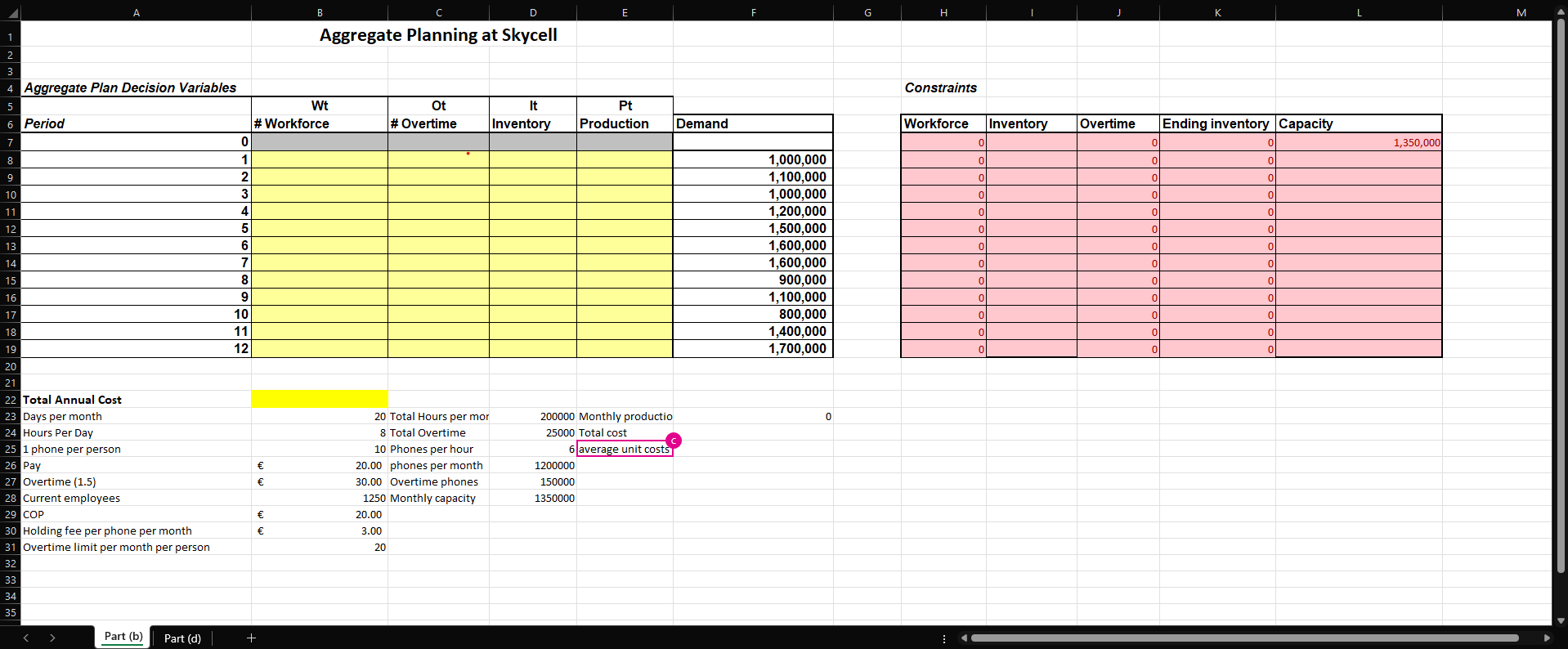Image resolution: width=1568 pixels, height=649 pixels.
Task: Click the Capacity cell showing 1,350,000
Action: pyautogui.click(x=1359, y=142)
